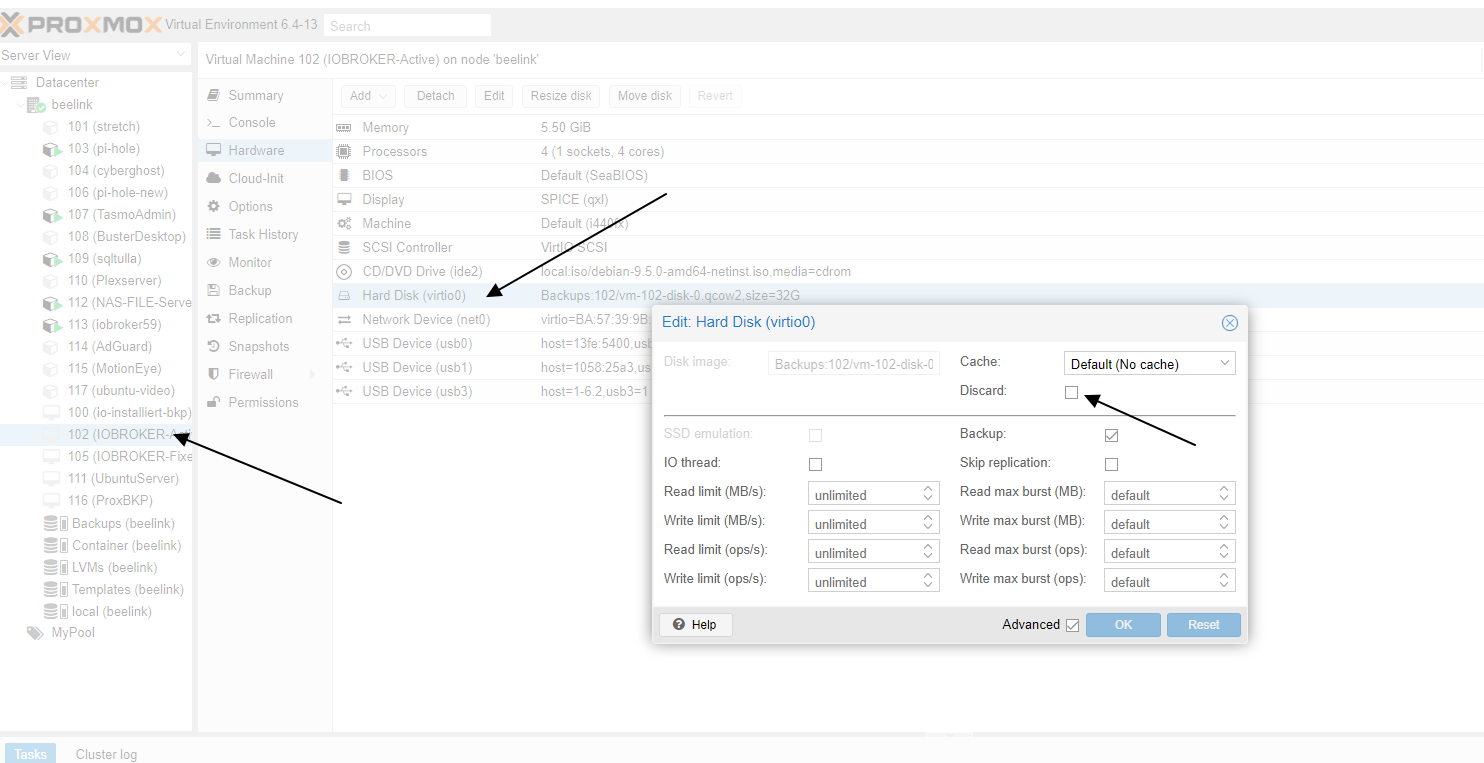The width and height of the screenshot is (1484, 763).
Task: Click VM monitor icon for 111 (UbuntuServer)
Action: point(51,478)
